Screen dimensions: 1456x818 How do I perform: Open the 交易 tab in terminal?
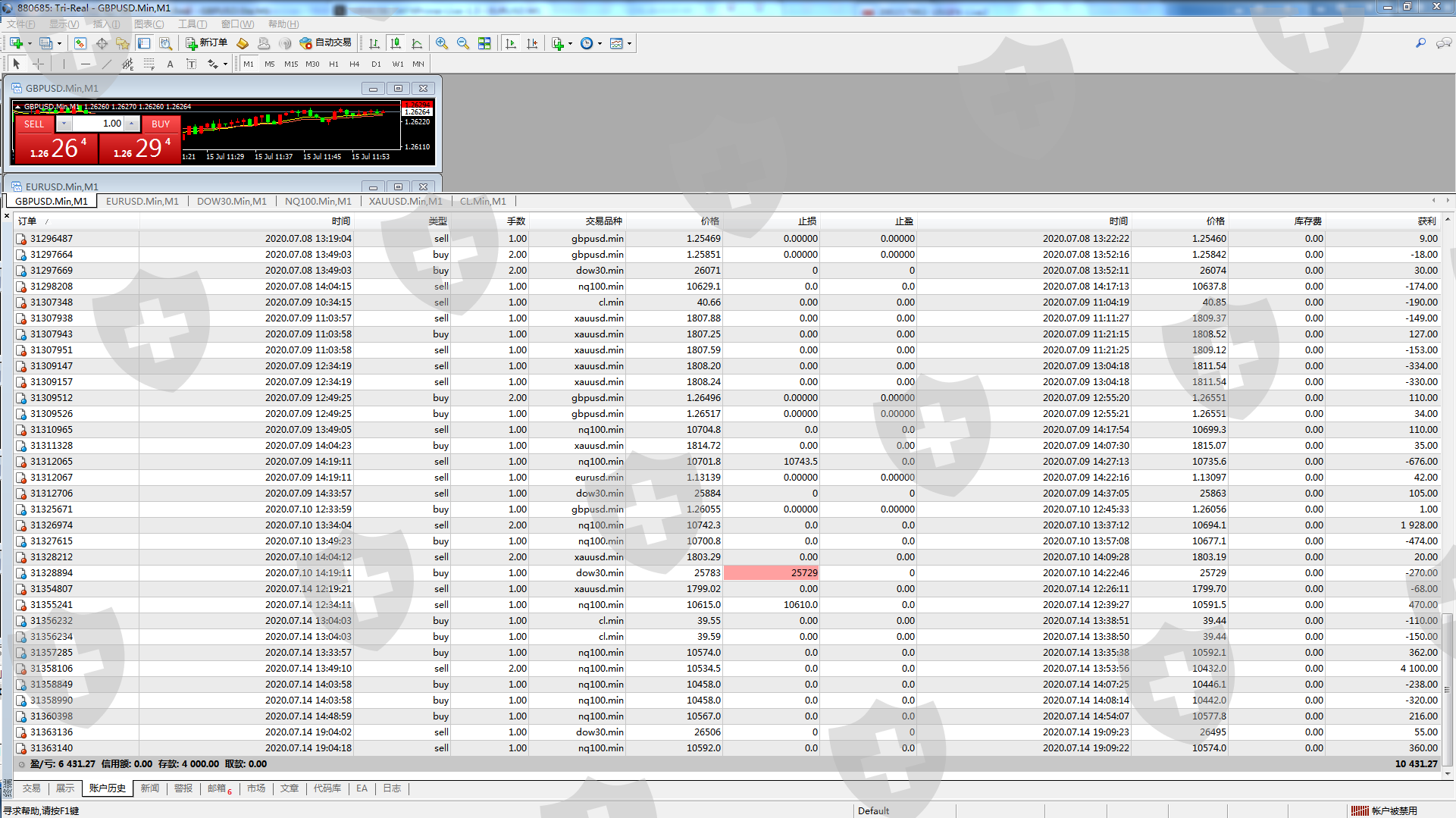pyautogui.click(x=31, y=788)
